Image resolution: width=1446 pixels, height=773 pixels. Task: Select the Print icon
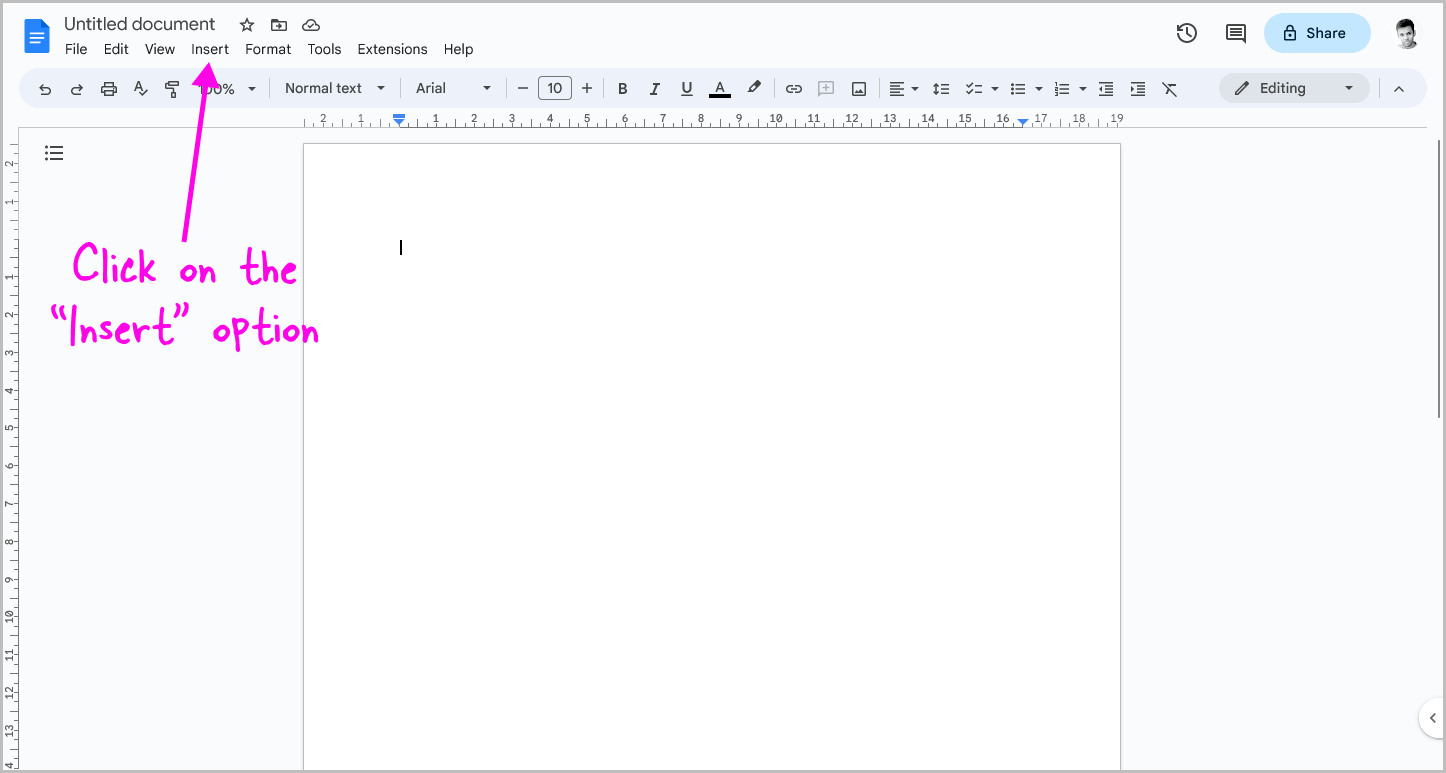click(108, 88)
